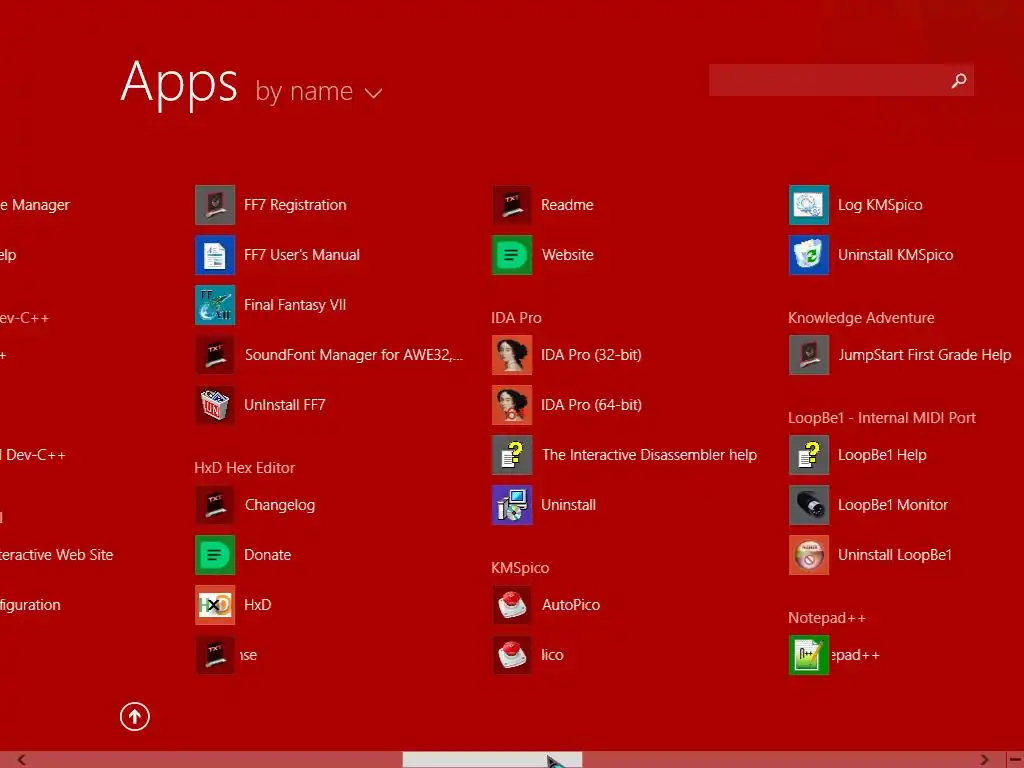The width and height of the screenshot is (1024, 768).
Task: Launch Final Fantasy VII icon
Action: pos(215,305)
